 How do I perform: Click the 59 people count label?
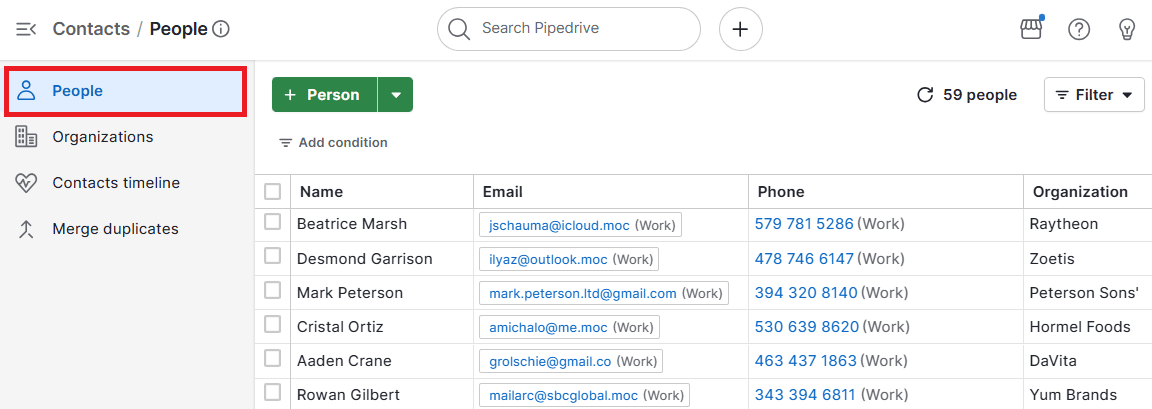980,95
